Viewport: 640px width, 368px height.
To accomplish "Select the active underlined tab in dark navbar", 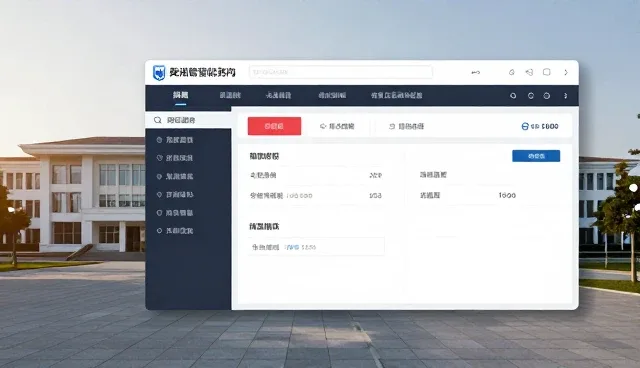I will [x=180, y=95].
